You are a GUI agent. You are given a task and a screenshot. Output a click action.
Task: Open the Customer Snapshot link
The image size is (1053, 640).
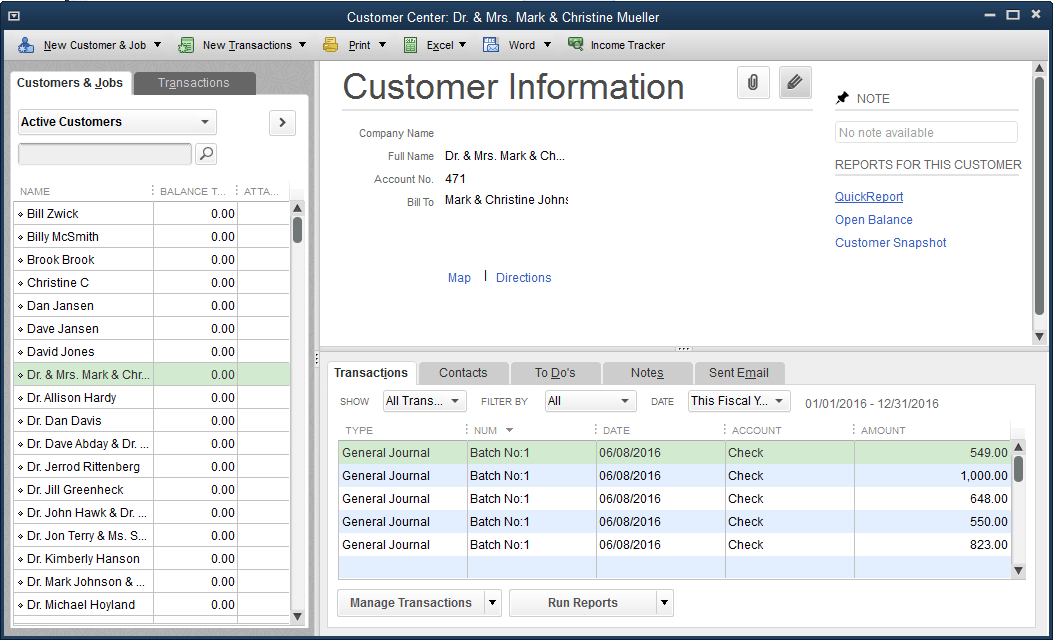[890, 242]
